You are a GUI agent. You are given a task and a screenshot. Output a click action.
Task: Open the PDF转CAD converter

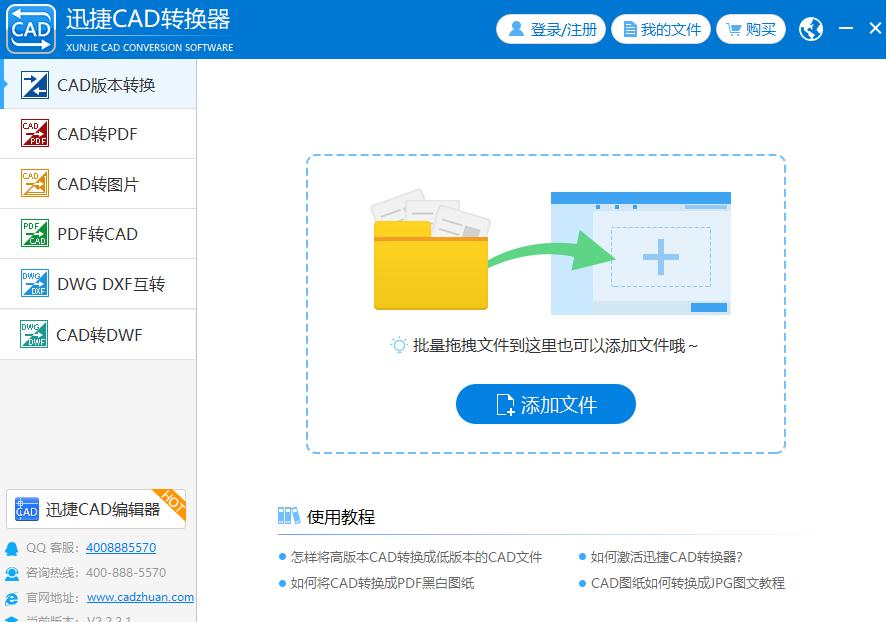97,233
